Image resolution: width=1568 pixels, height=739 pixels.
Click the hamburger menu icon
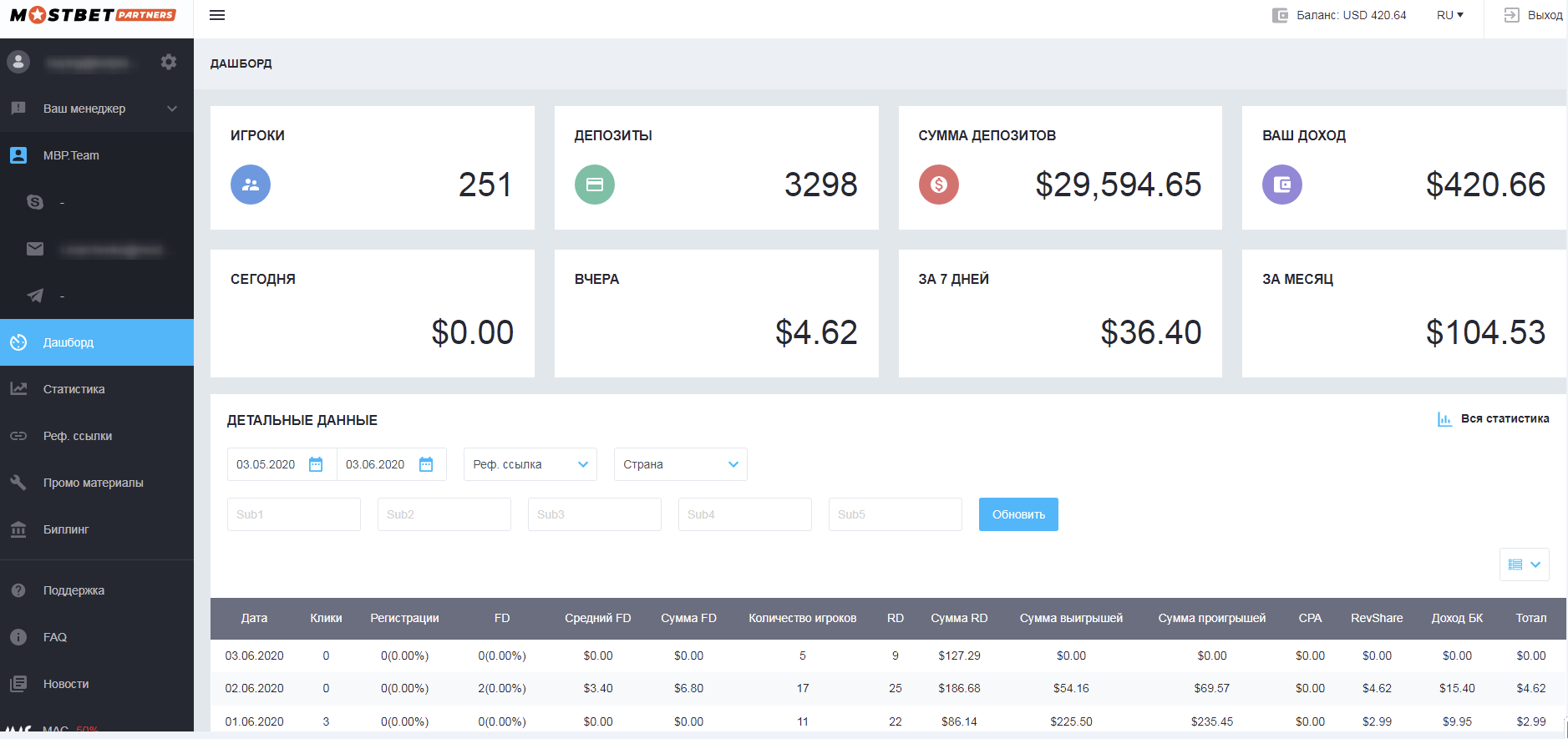coord(217,15)
